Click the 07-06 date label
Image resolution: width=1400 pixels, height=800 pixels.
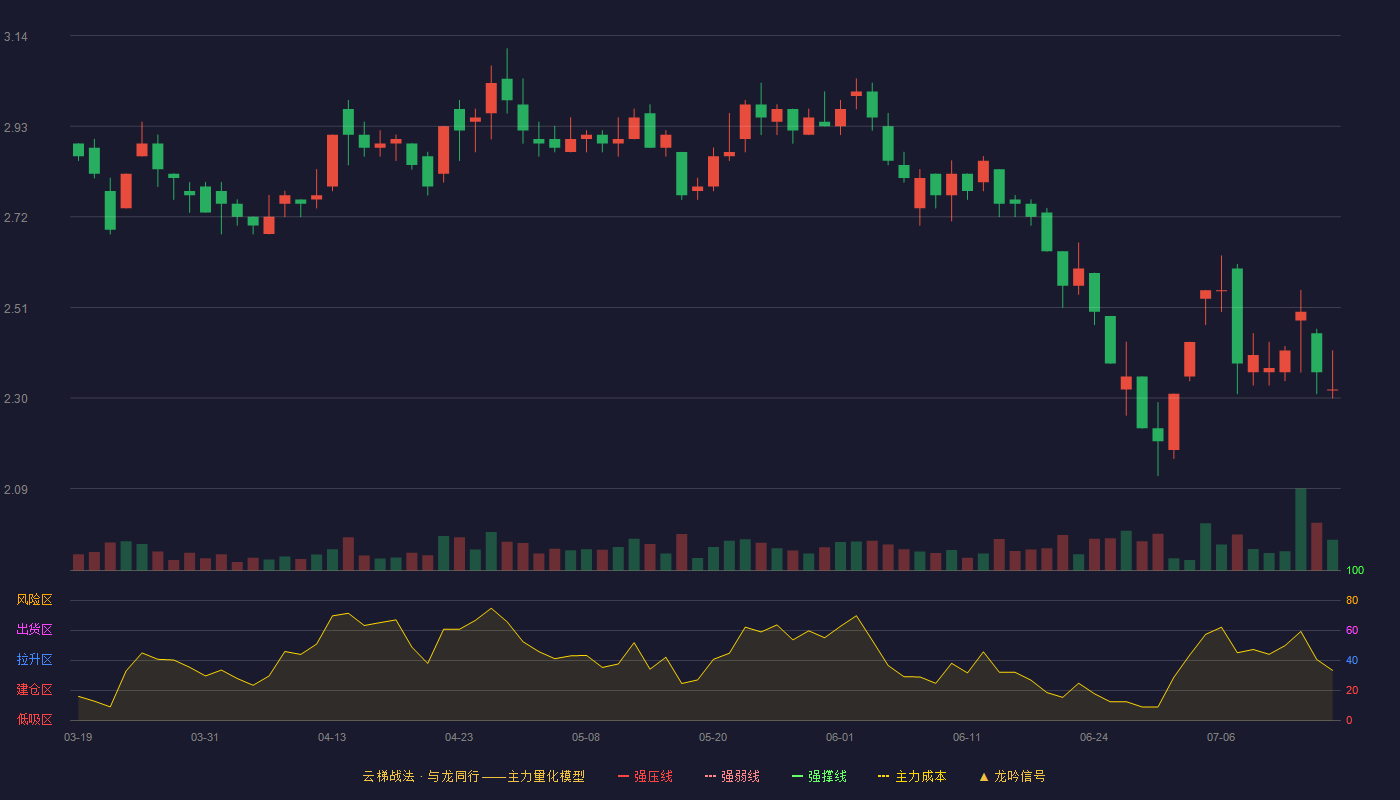tap(1221, 737)
